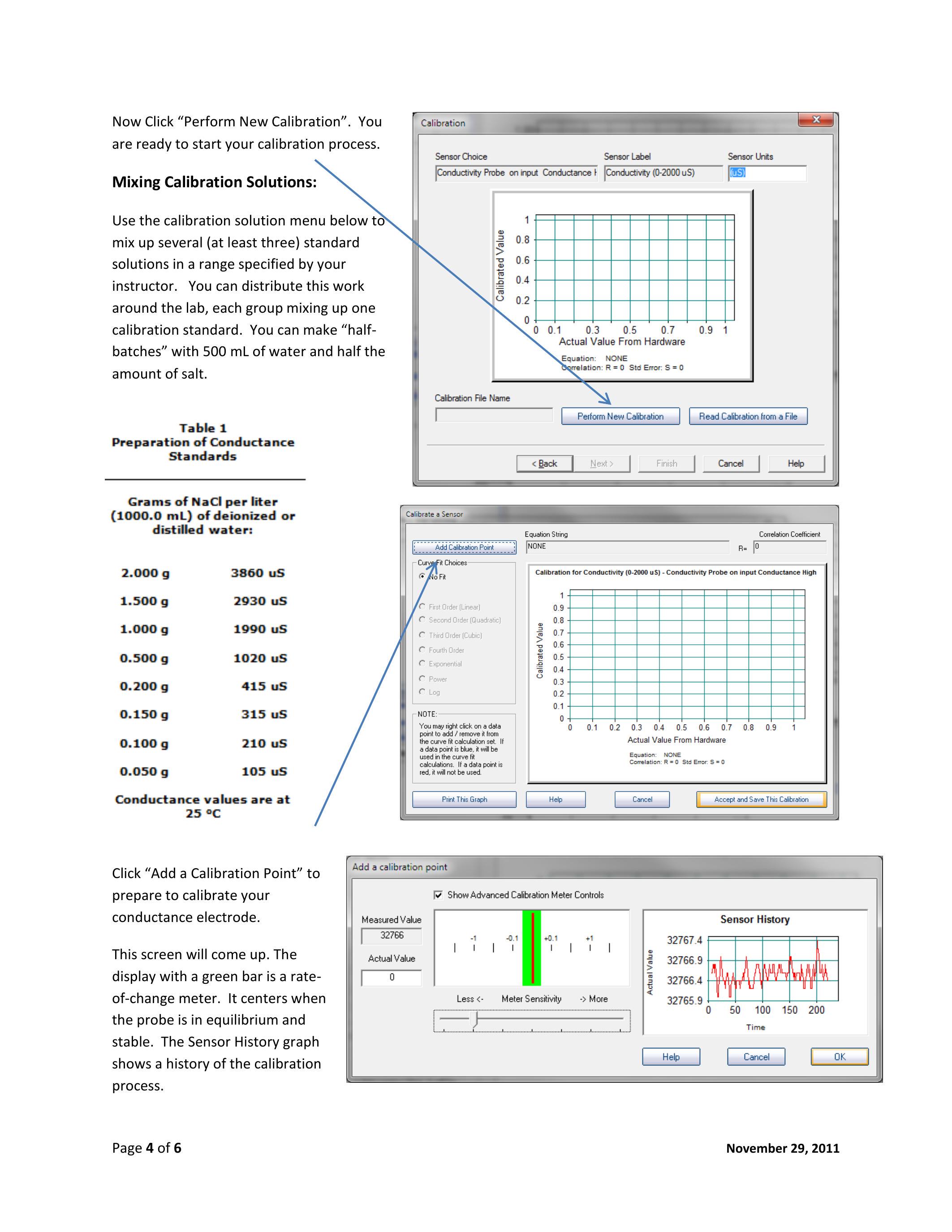952x1232 pixels.
Task: Click the Actual Value input field
Action: (392, 978)
